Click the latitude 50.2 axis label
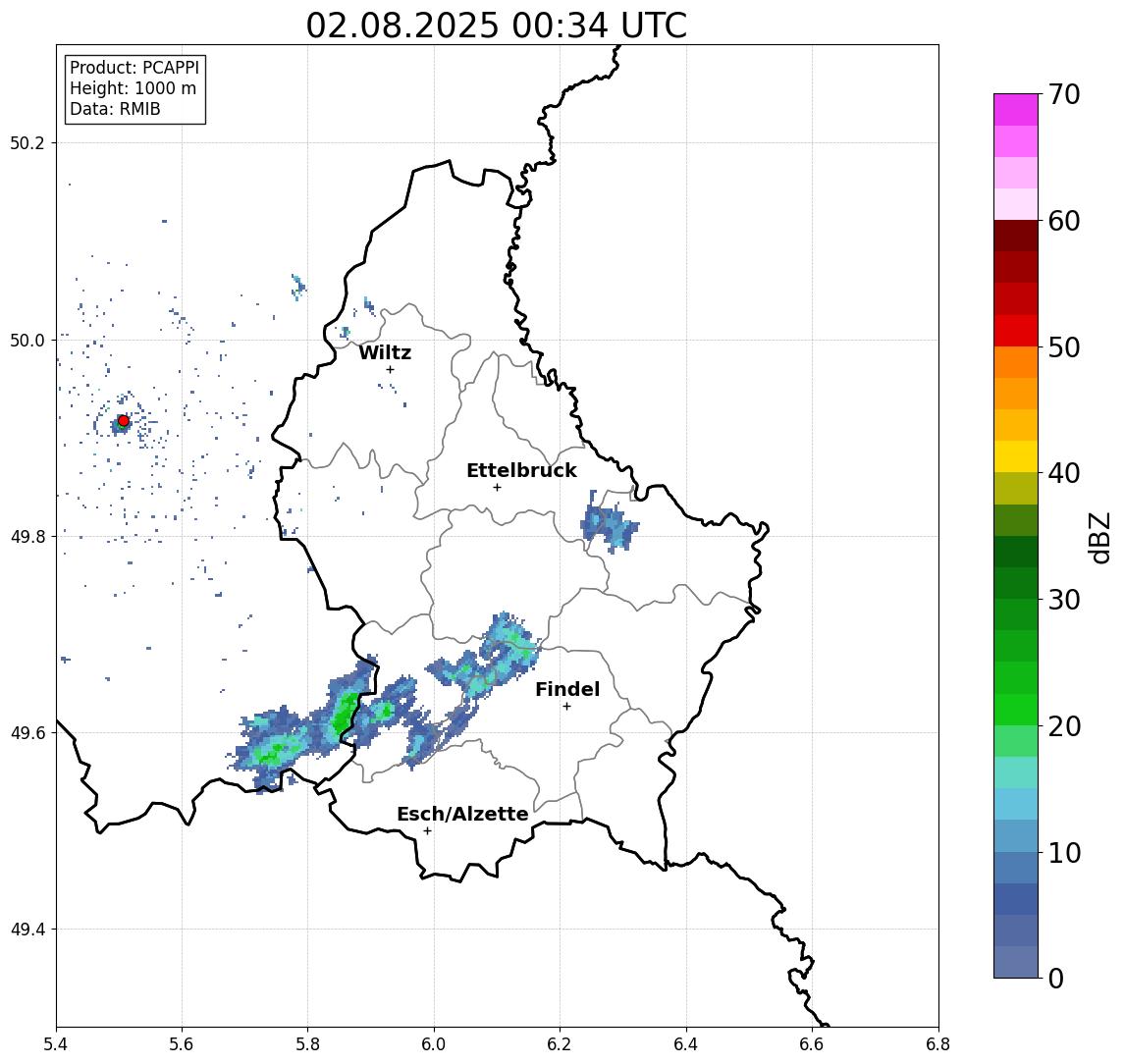Image resolution: width=1124 pixels, height=1064 pixels. pyautogui.click(x=27, y=142)
